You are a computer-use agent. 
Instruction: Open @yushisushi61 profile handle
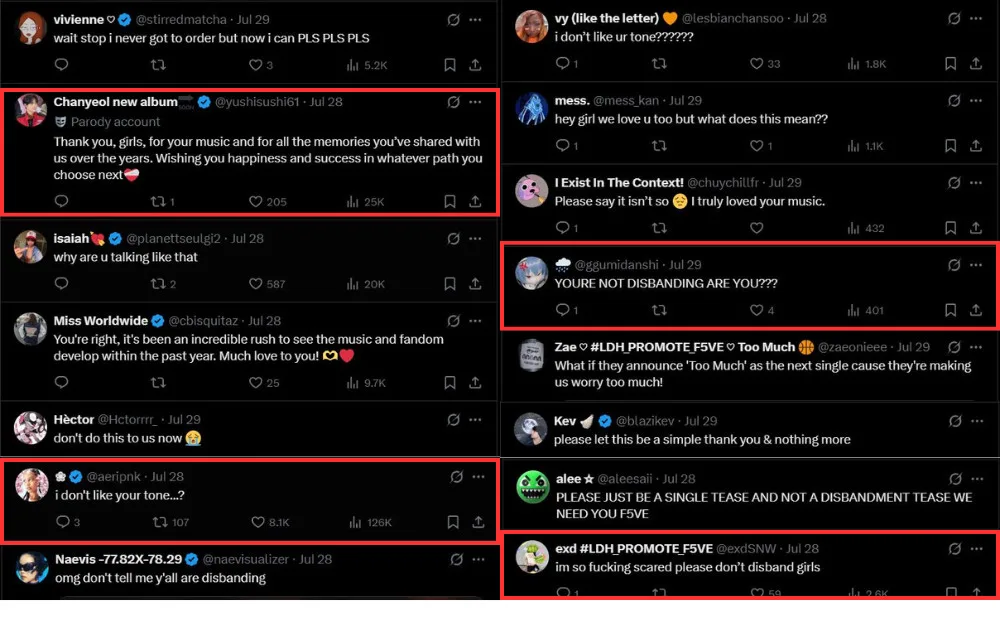pyautogui.click(x=256, y=102)
